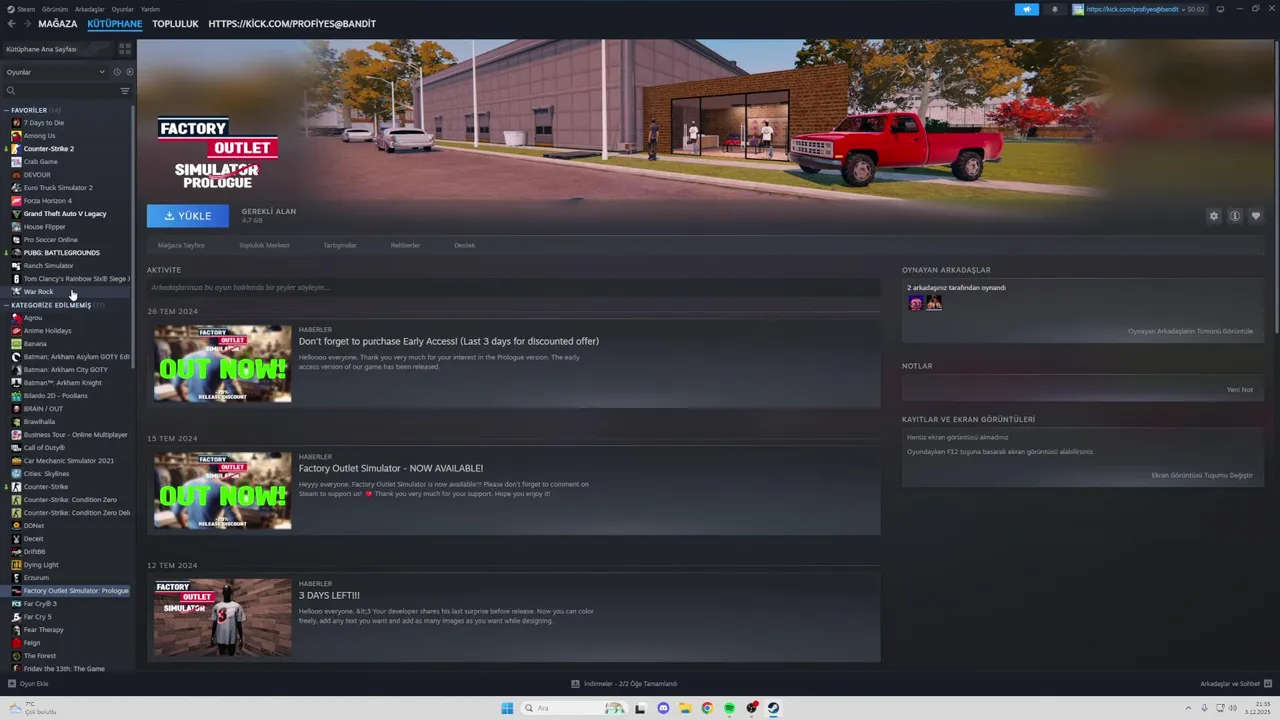Viewport: 1280px width, 720px height.
Task: Go back with the navigation arrow
Action: 11,24
